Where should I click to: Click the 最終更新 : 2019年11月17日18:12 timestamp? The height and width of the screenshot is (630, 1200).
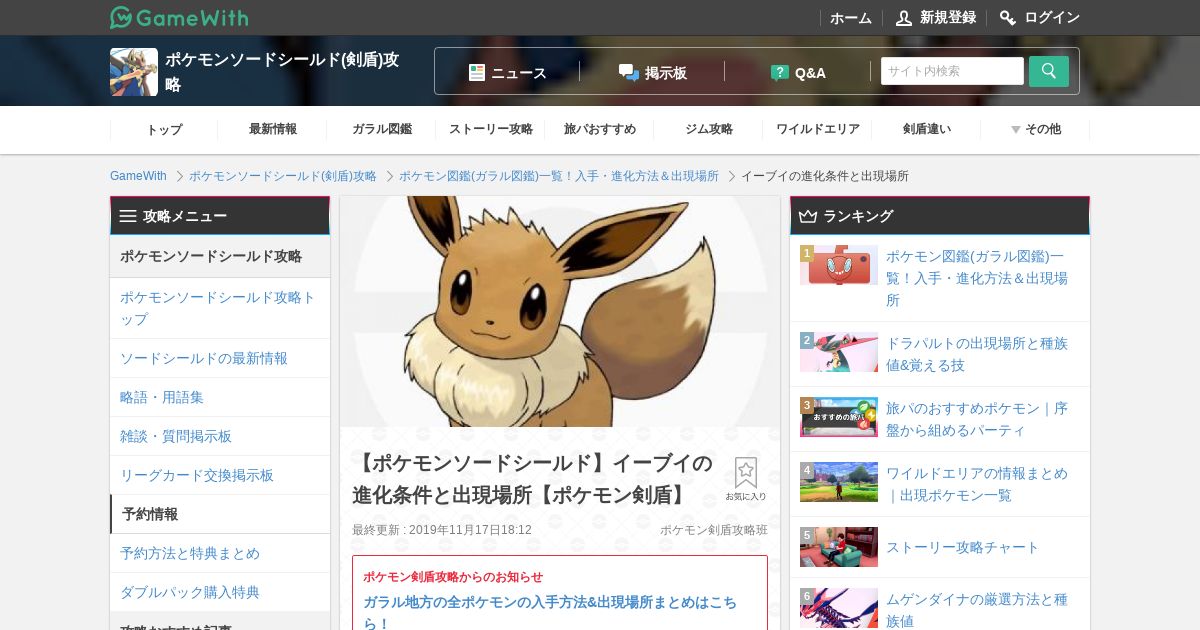442,530
